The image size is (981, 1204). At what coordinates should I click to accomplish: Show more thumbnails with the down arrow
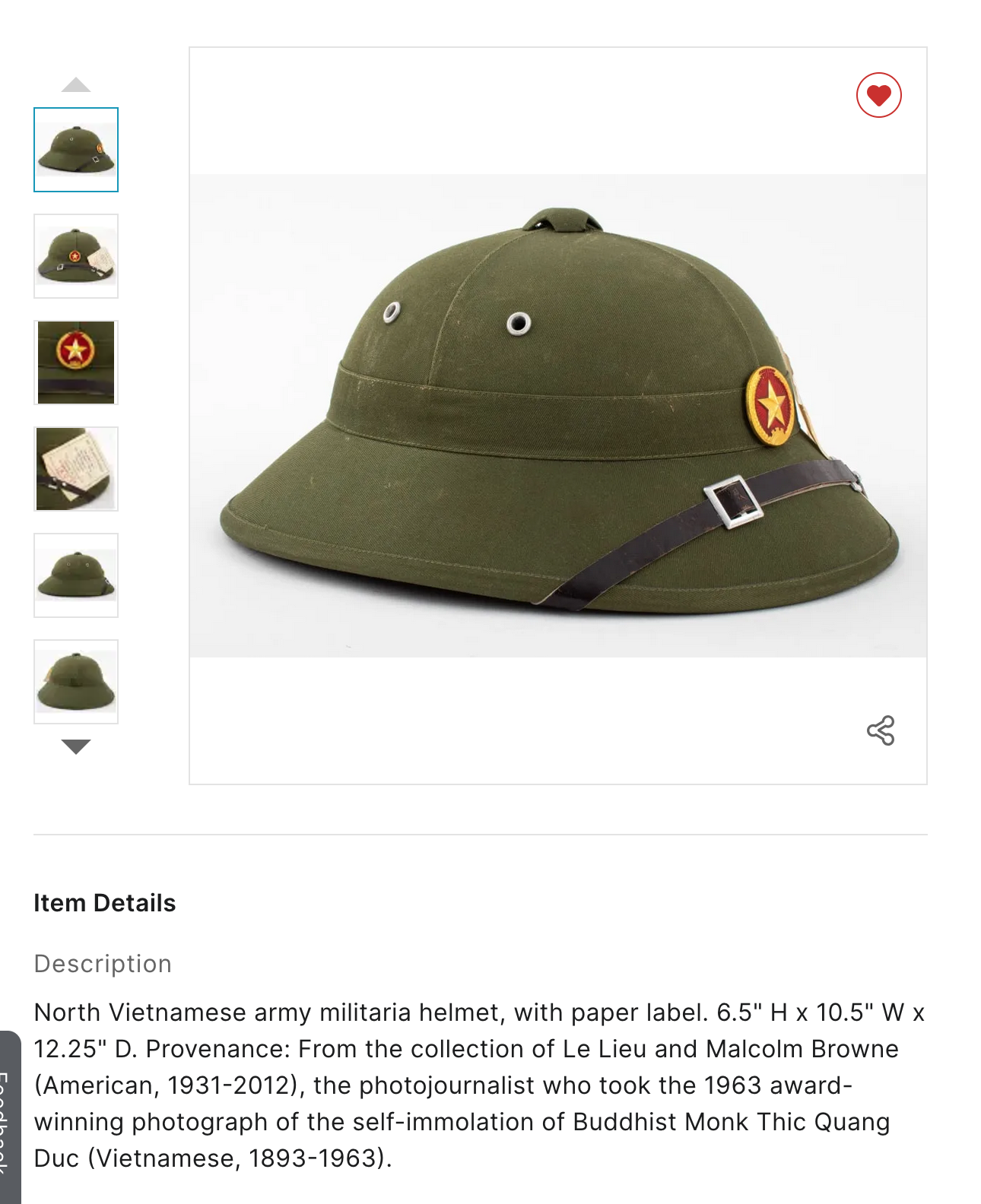[76, 746]
